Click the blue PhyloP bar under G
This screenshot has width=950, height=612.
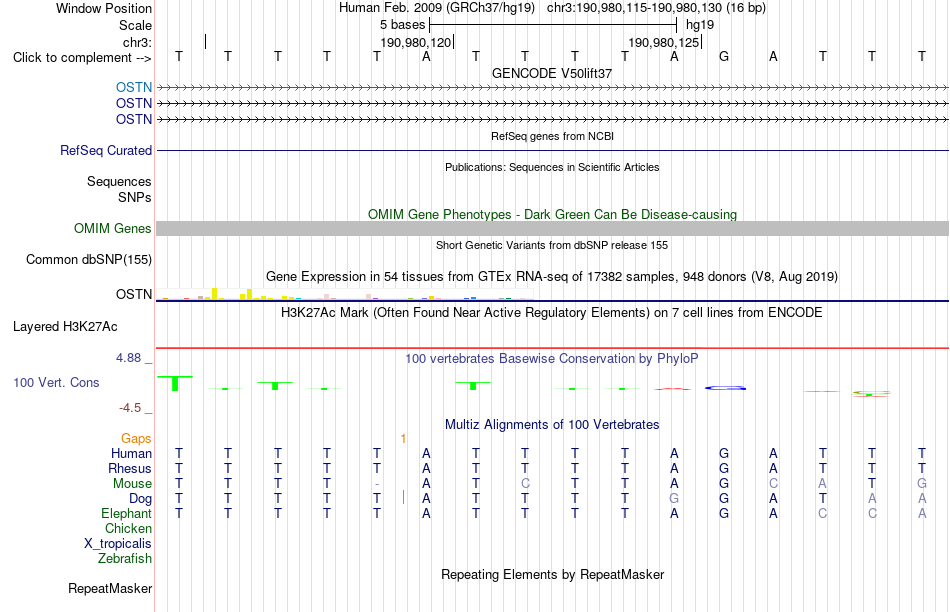pyautogui.click(x=725, y=388)
